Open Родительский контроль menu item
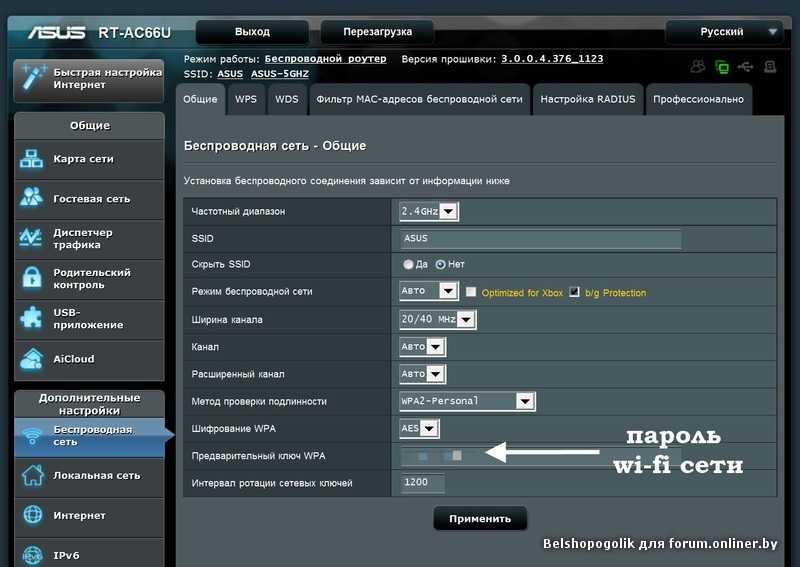800x567 pixels. [x=89, y=279]
